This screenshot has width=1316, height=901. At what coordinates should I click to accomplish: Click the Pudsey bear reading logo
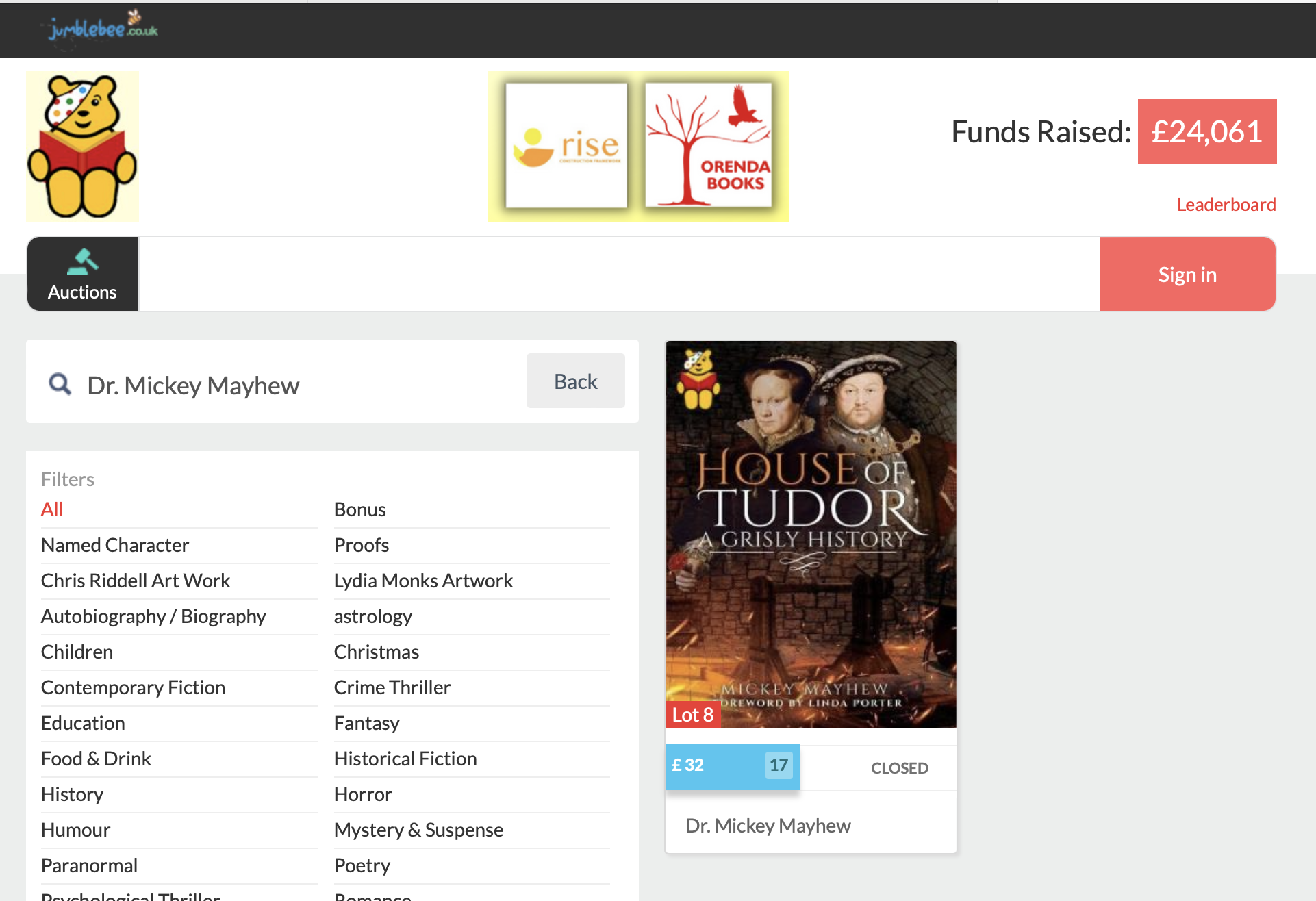(82, 147)
